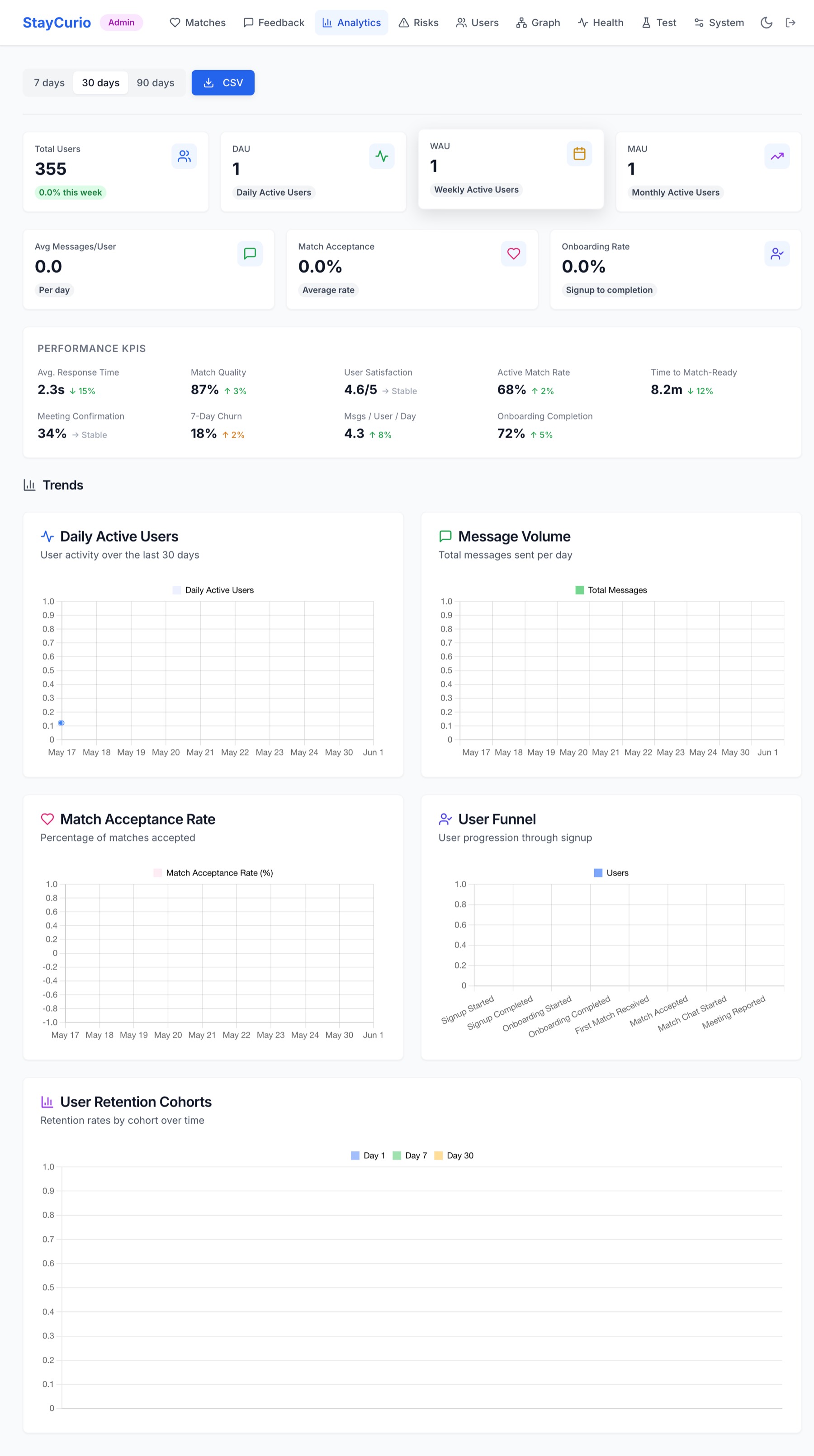Click the Avg. Response Time value 2.3s
This screenshot has width=814, height=1456.
(51, 390)
